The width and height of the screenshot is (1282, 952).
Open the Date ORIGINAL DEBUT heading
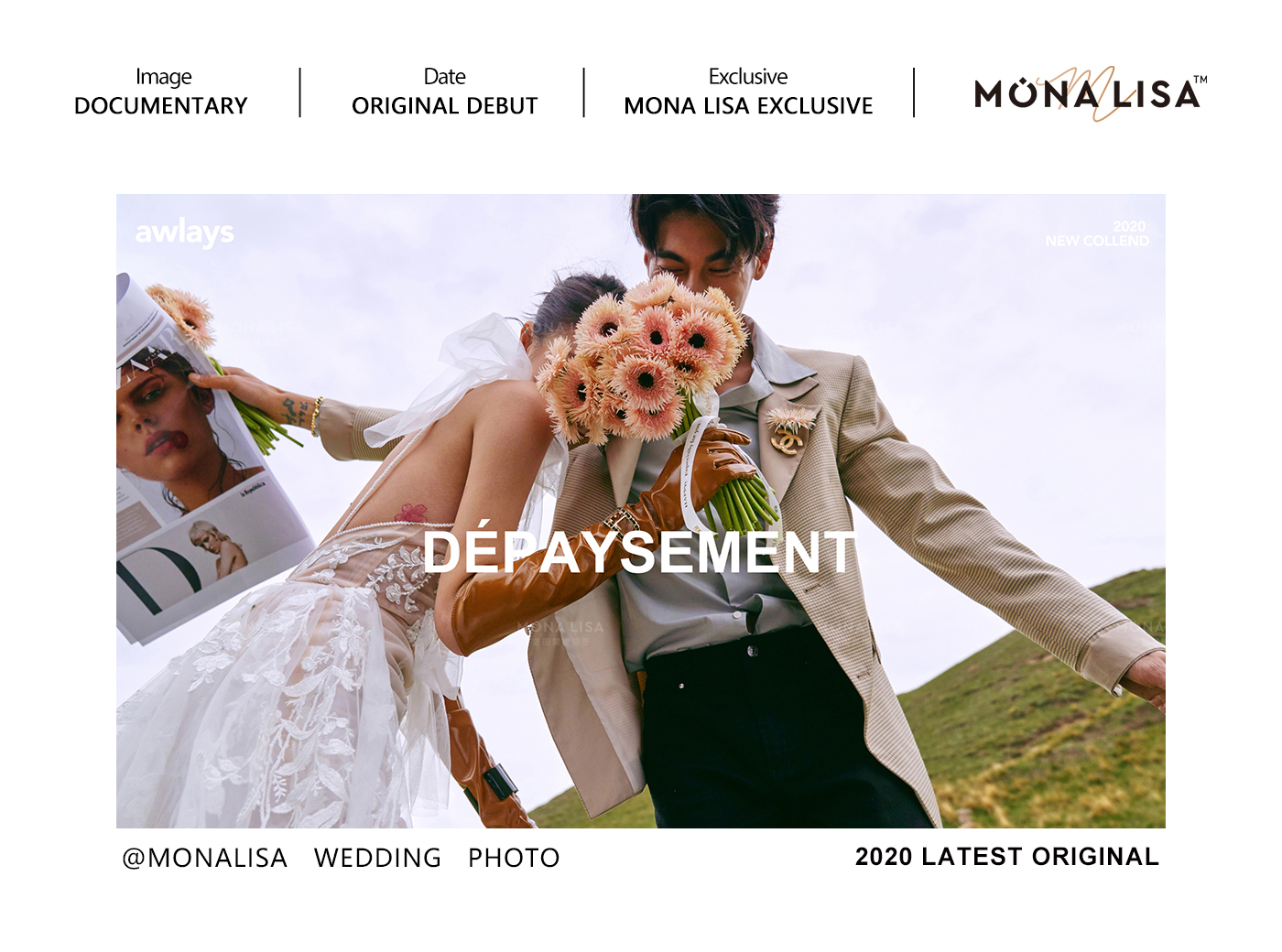coord(444,92)
